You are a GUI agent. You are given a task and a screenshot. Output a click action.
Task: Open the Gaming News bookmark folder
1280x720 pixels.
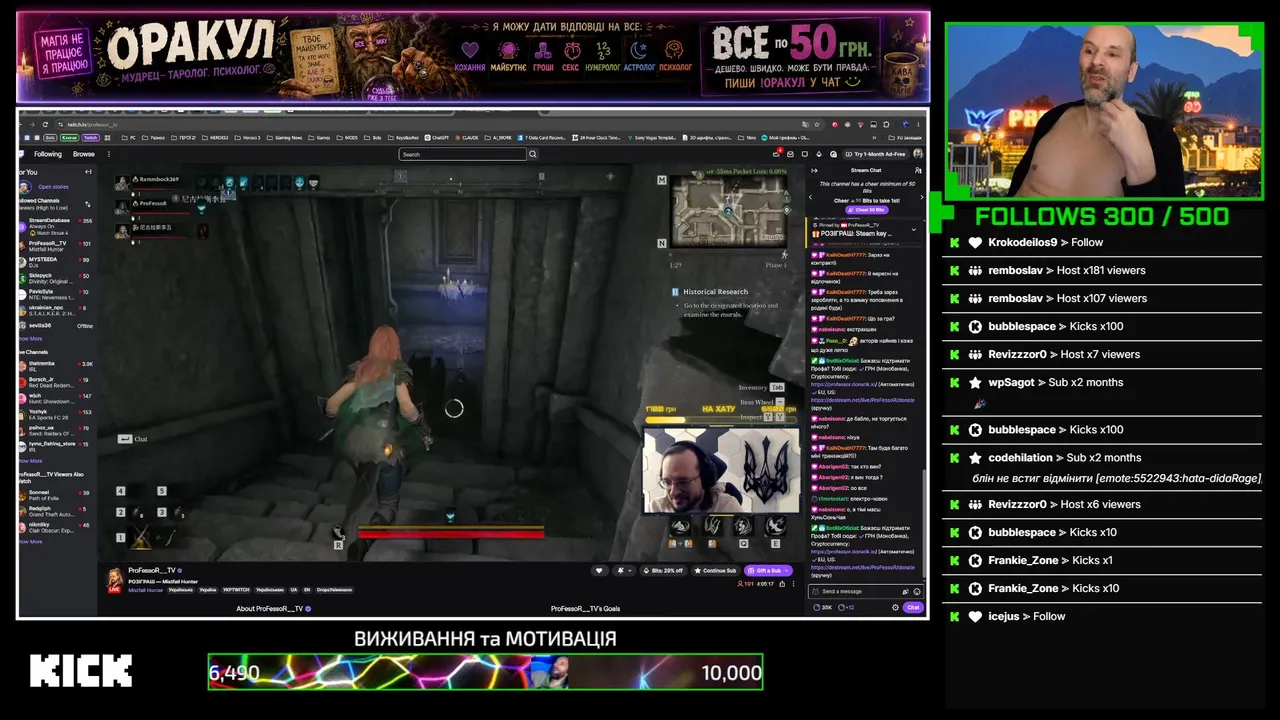coord(285,137)
